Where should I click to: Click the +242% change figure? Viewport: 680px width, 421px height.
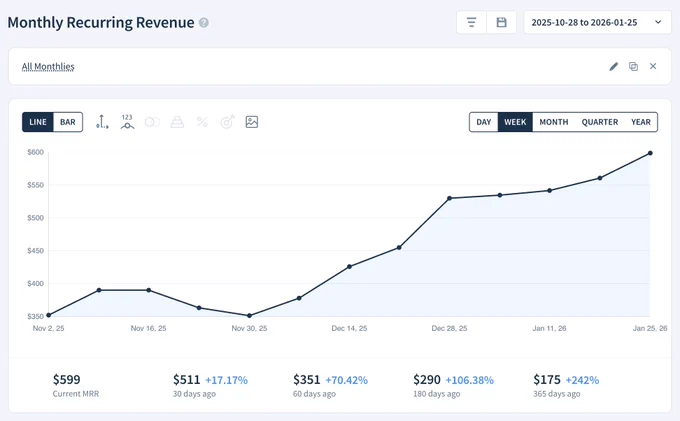[x=582, y=380]
